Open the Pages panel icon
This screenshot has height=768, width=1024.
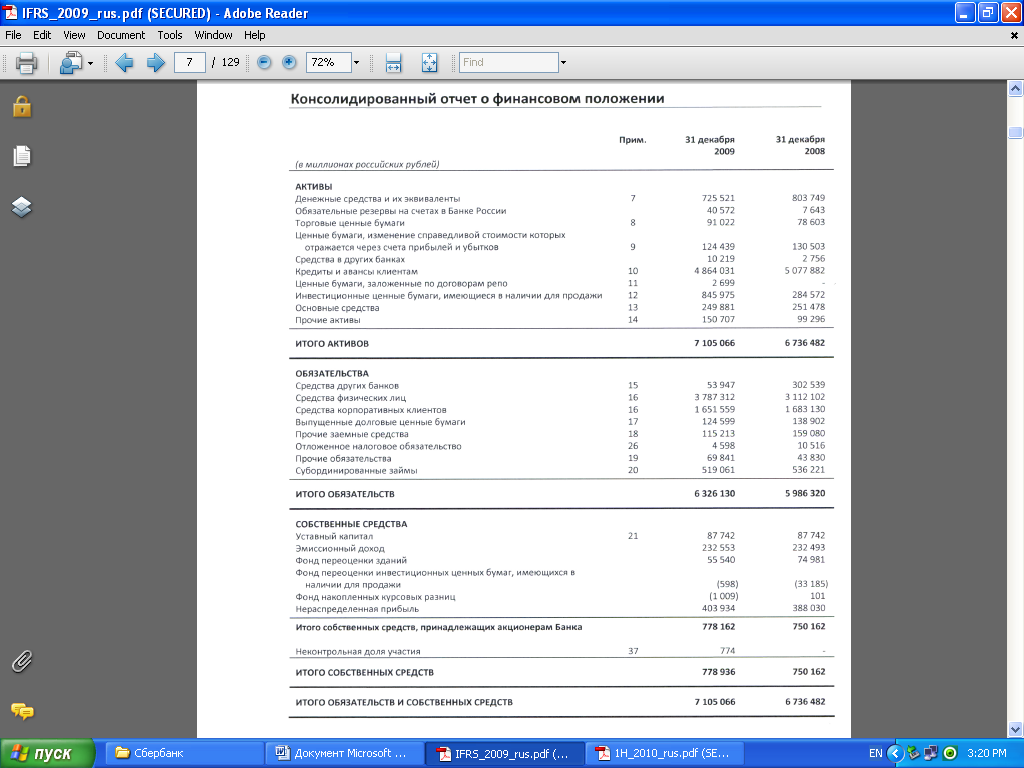click(x=22, y=156)
